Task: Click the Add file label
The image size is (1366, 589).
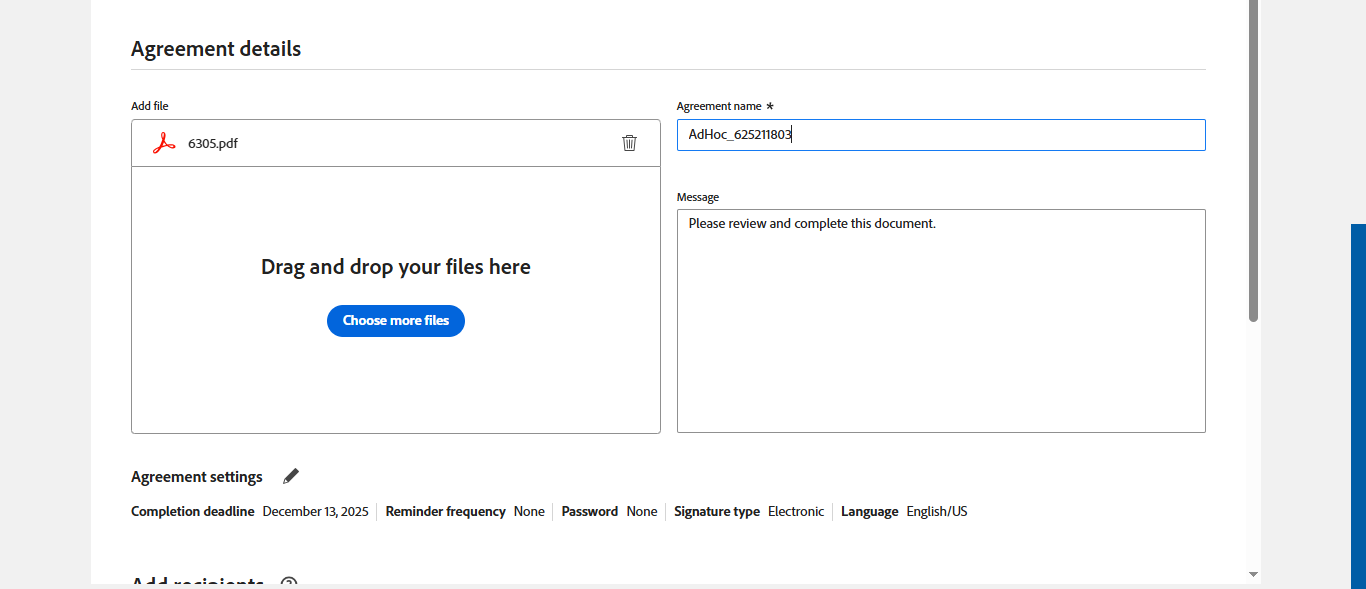Action: click(x=150, y=106)
